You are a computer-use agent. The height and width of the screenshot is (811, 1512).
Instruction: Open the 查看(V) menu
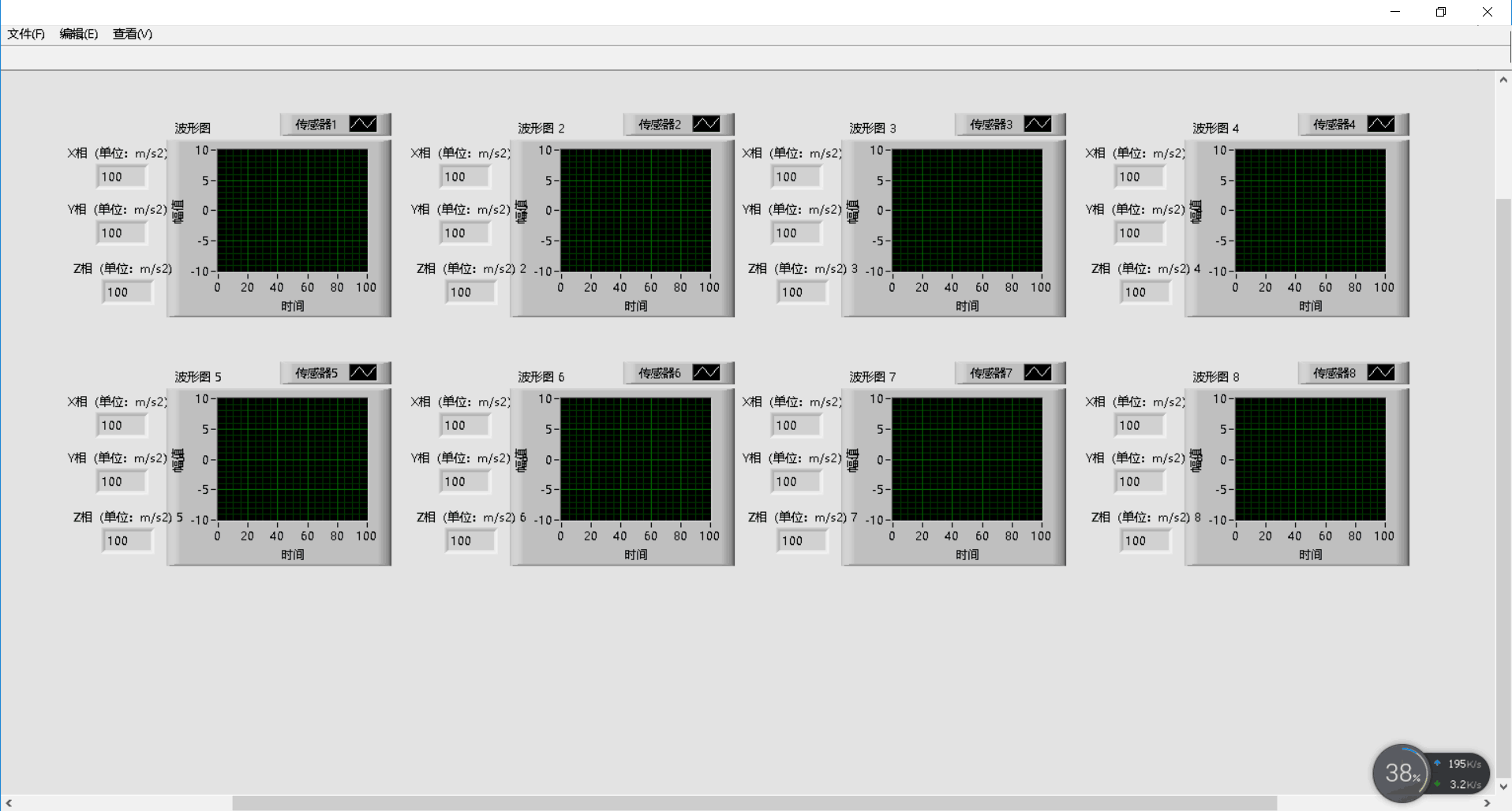click(x=133, y=34)
